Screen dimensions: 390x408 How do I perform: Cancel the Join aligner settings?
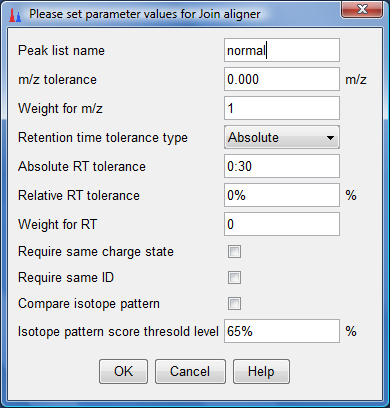(190, 371)
